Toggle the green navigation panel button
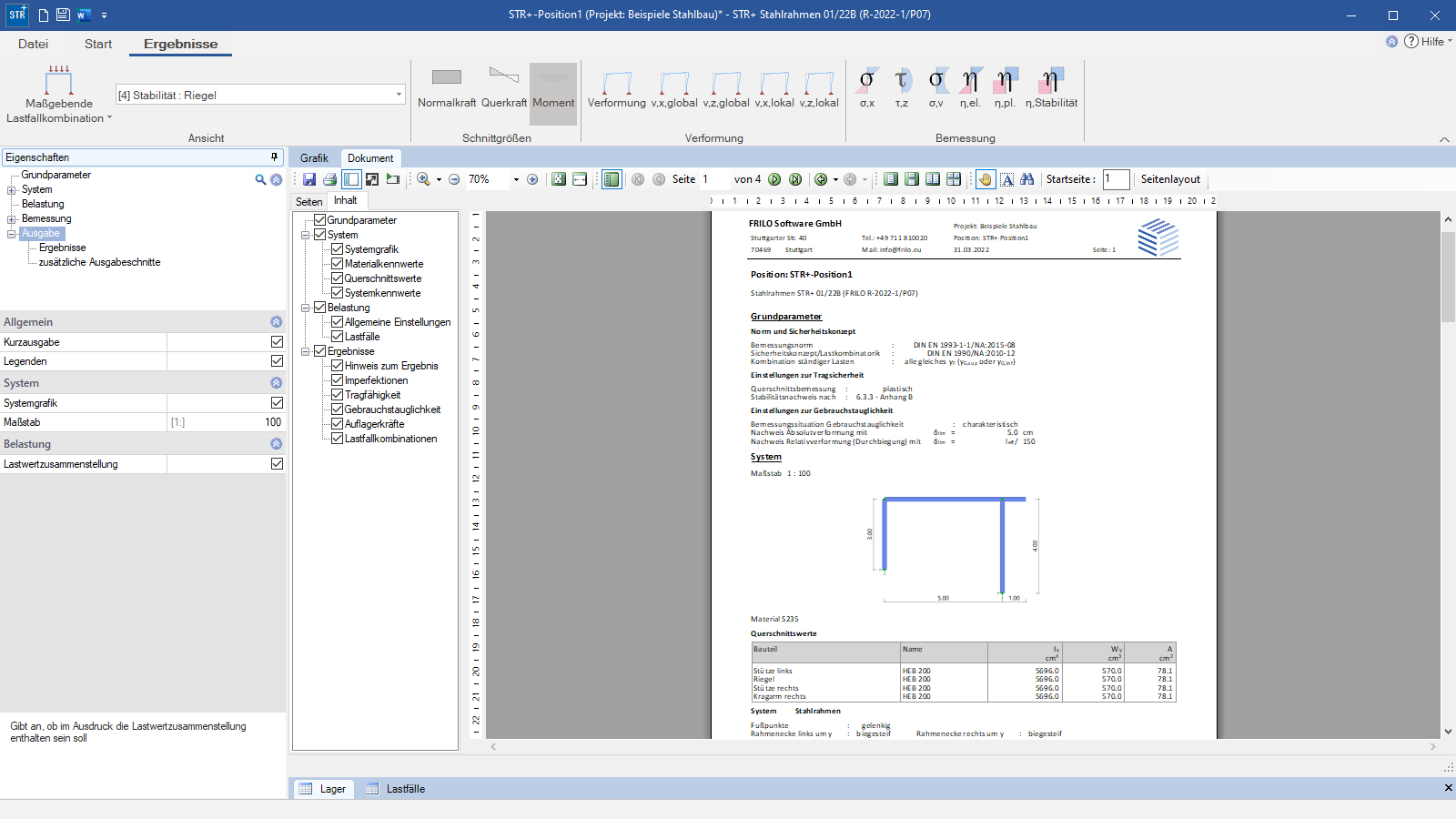 [x=612, y=179]
